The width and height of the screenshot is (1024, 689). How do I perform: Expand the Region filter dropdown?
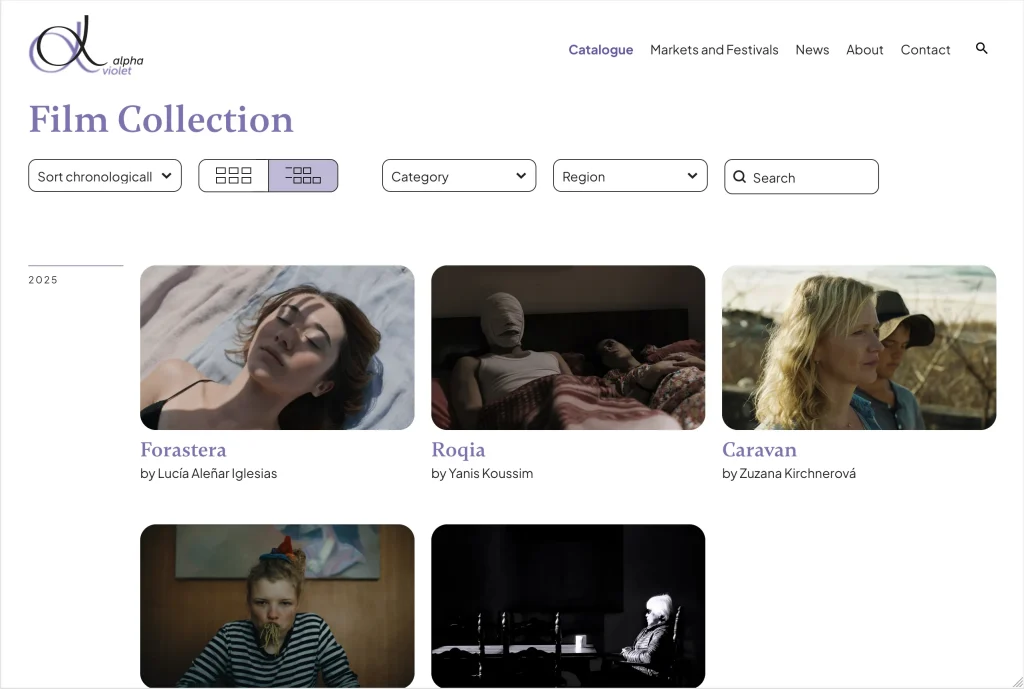click(x=630, y=176)
